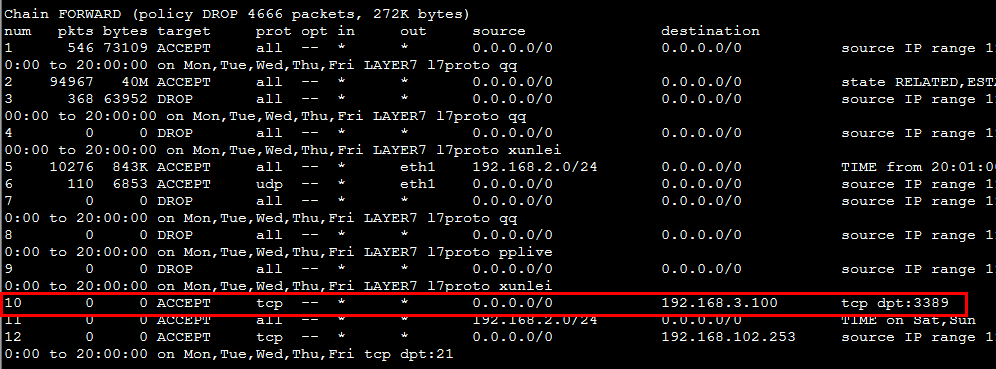The width and height of the screenshot is (996, 369).
Task: Select packet count 368 in rule 3
Action: point(80,99)
